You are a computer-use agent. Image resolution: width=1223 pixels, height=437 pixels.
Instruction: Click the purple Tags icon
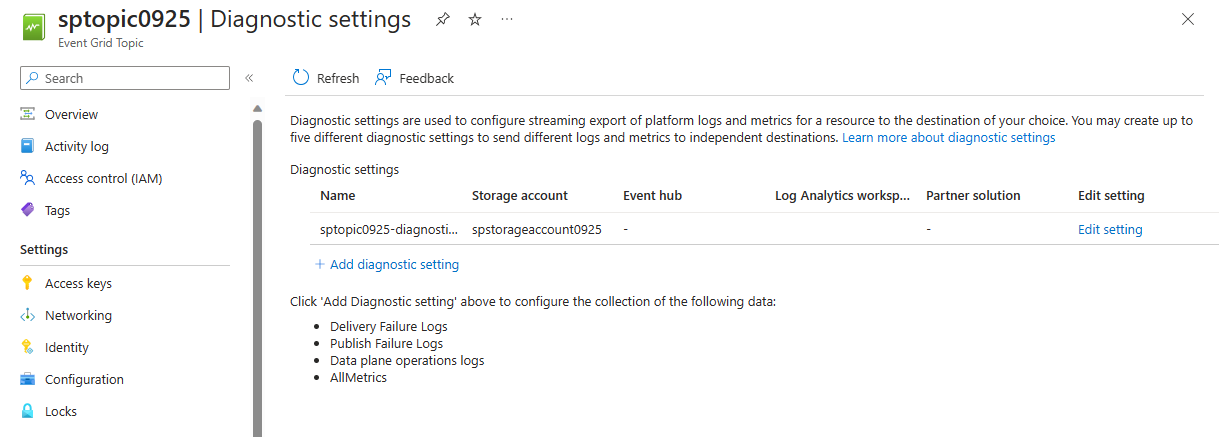click(28, 210)
